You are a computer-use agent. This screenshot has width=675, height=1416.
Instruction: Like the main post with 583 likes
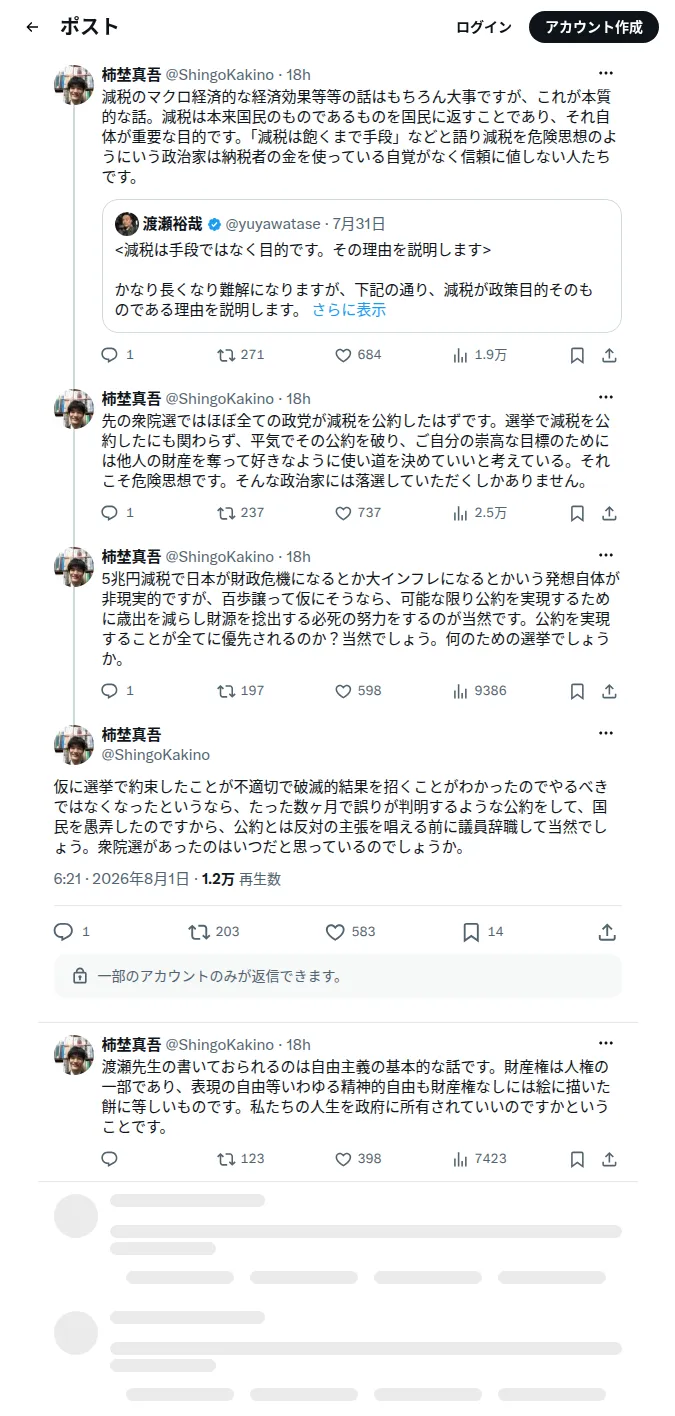pos(335,932)
